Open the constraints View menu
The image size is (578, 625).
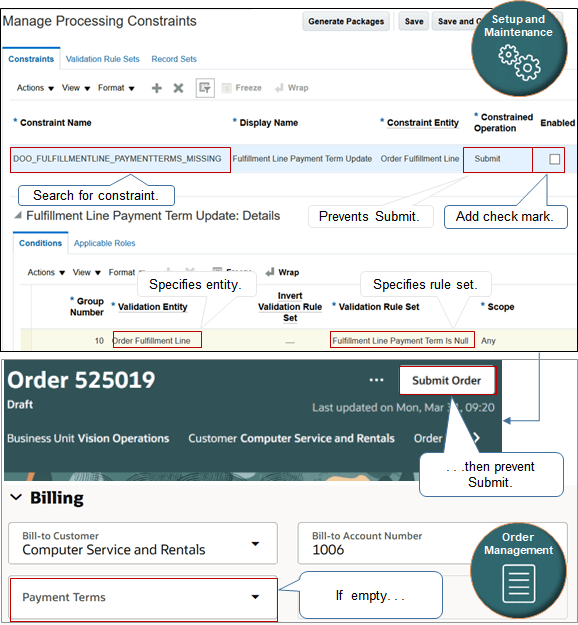coord(76,88)
